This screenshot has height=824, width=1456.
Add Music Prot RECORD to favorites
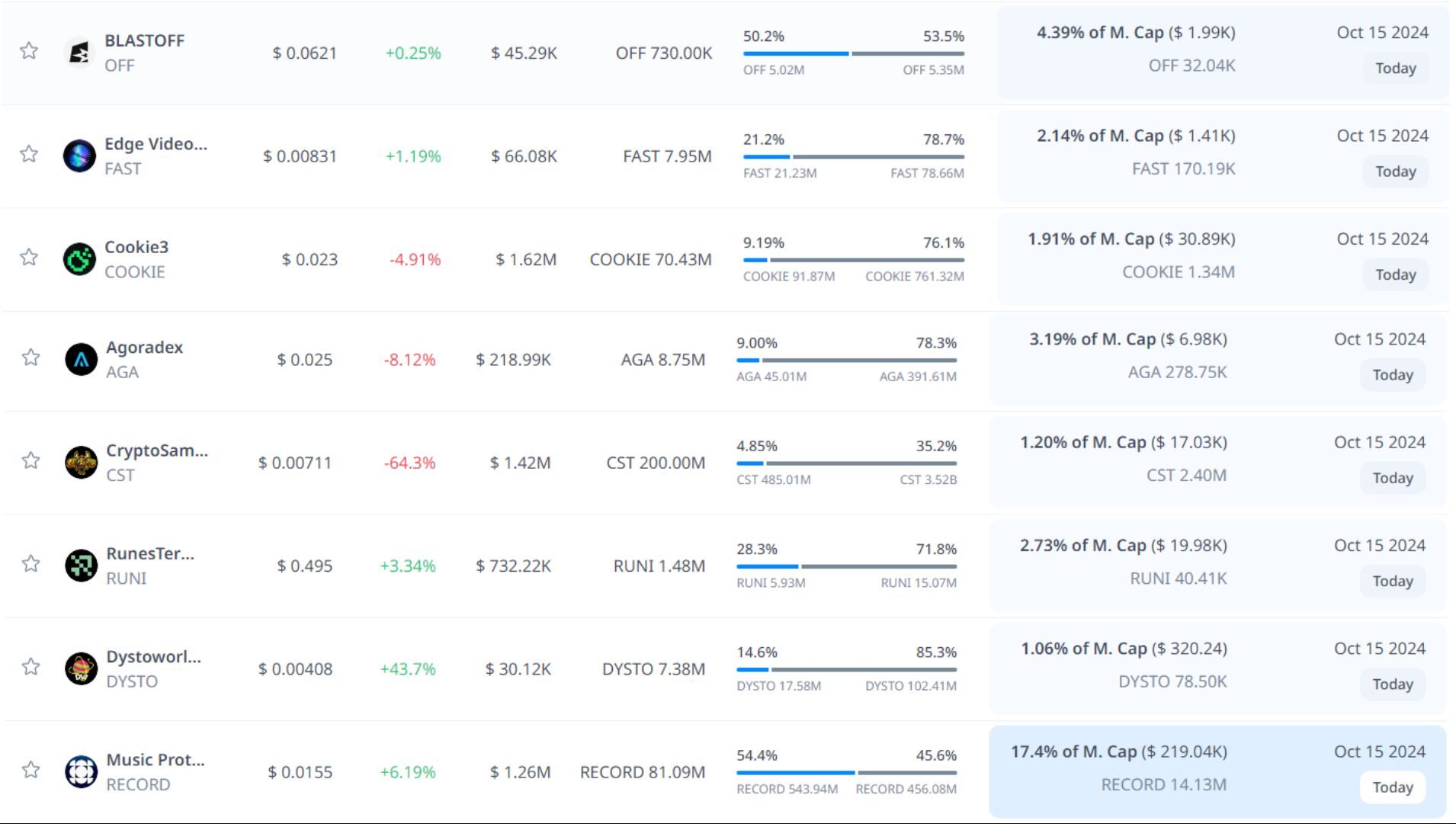(x=30, y=770)
